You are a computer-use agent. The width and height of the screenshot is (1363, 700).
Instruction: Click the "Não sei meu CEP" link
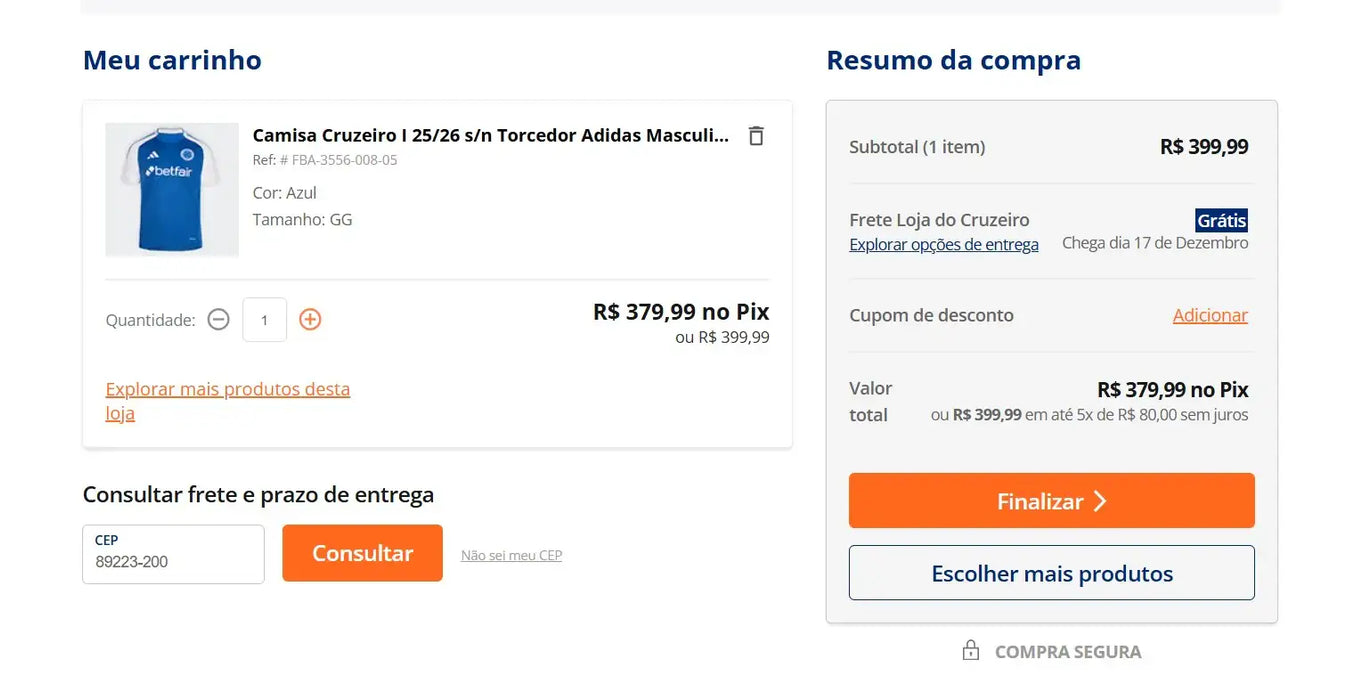tap(510, 555)
